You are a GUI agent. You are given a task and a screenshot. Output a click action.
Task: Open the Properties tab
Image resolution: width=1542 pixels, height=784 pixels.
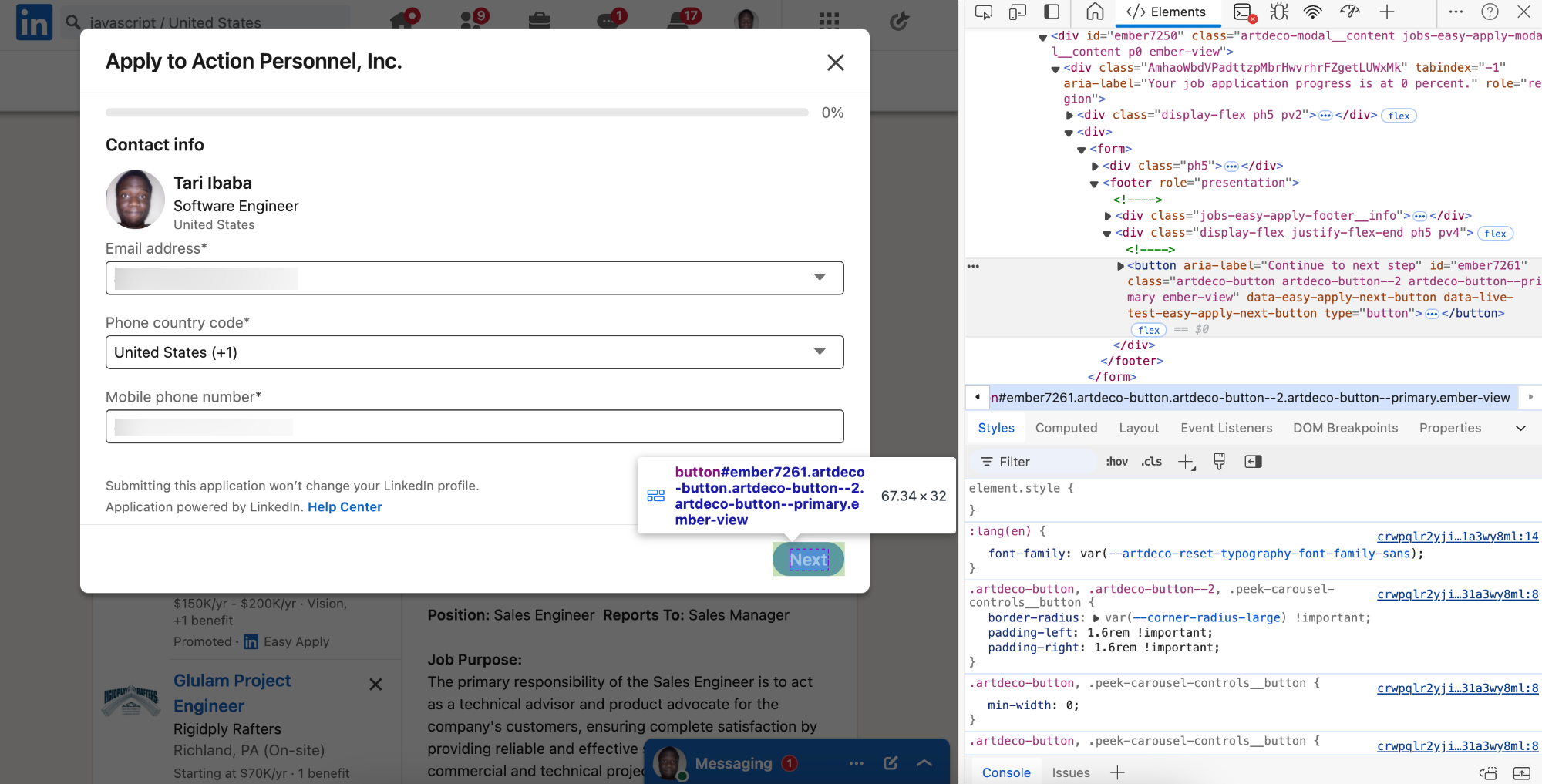(1450, 428)
